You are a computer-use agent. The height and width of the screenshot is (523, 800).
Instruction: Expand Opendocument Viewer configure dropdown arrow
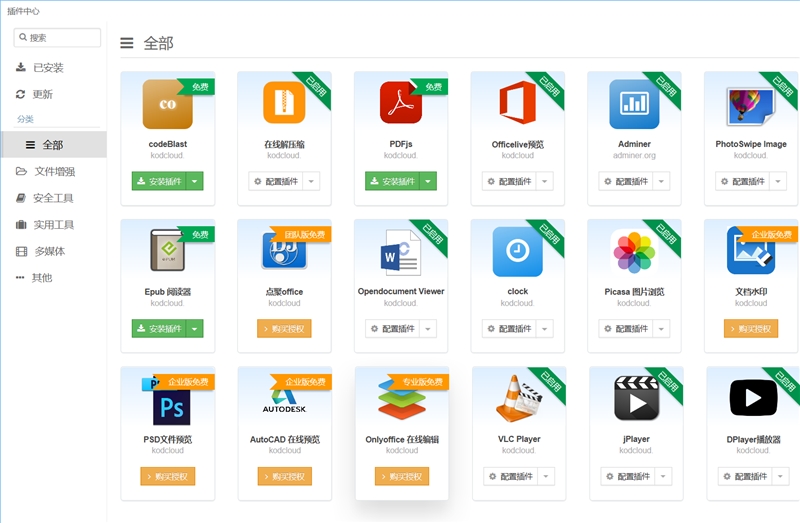(428, 329)
